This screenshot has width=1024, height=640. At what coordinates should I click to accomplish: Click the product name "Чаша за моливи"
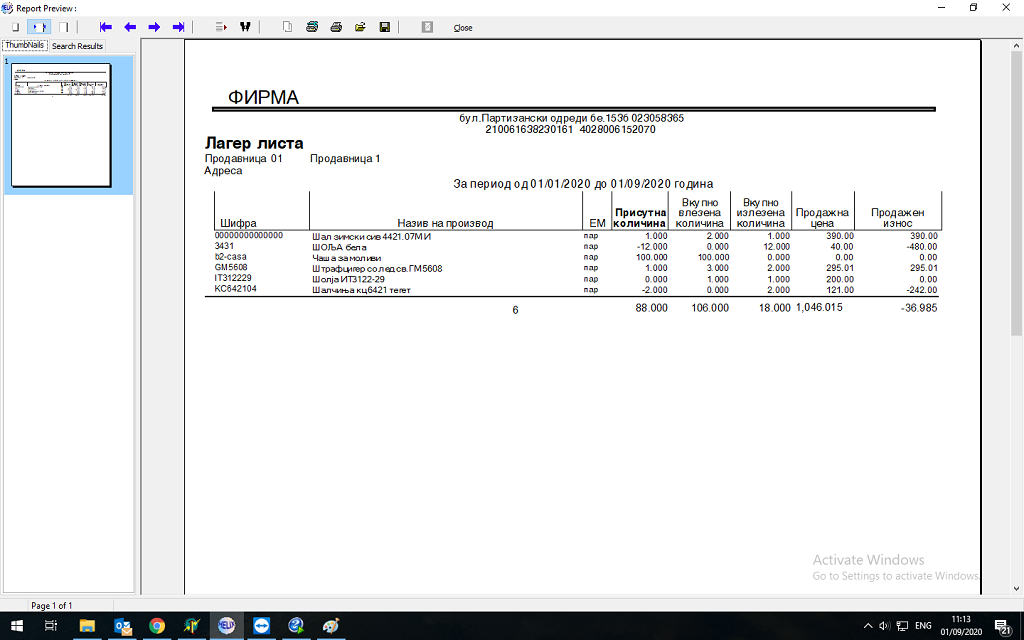(347, 258)
